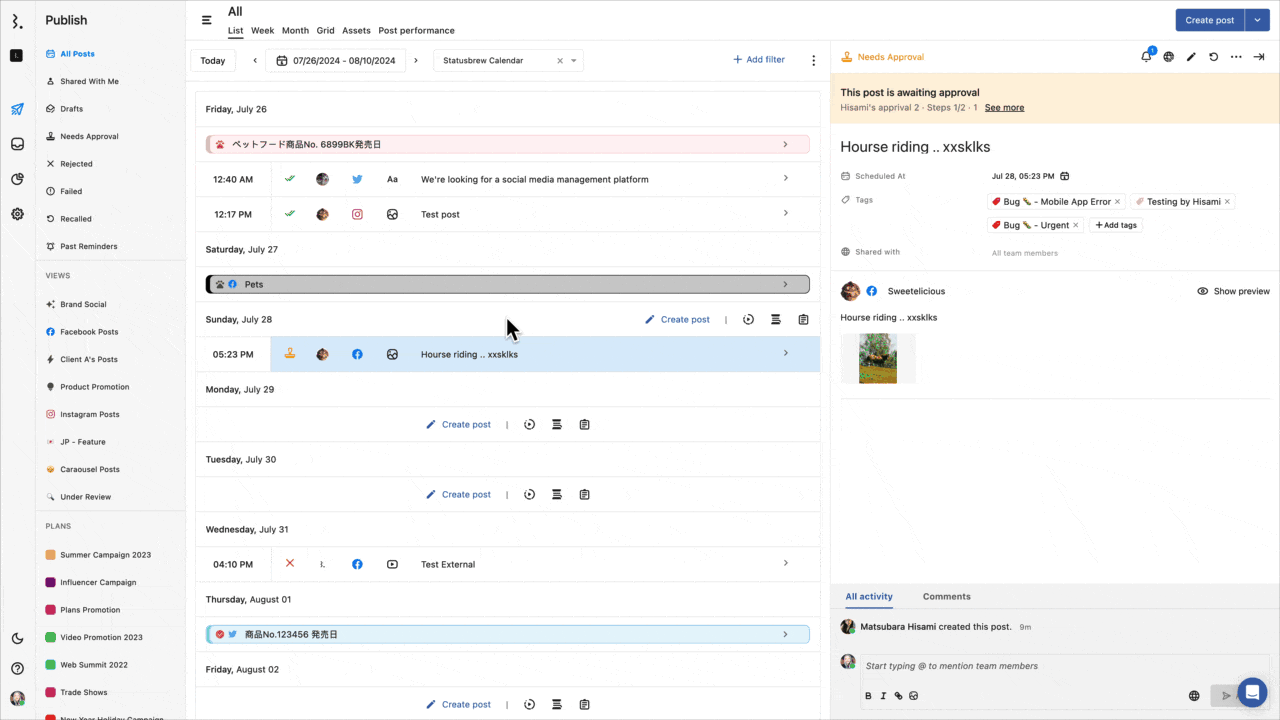
Task: Click the globe visibility icon in comment box
Action: pyautogui.click(x=1194, y=696)
